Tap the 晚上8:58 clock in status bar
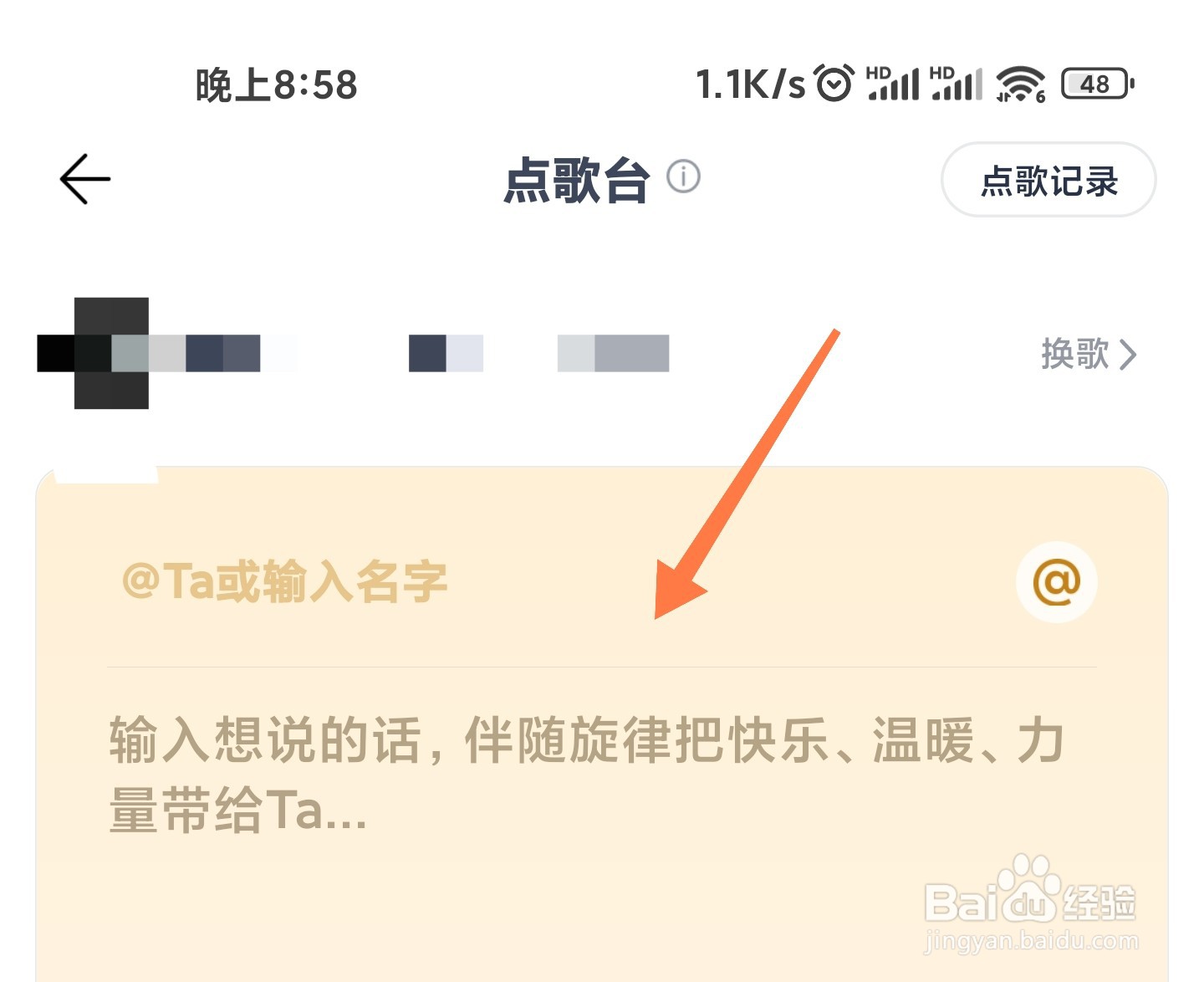The width and height of the screenshot is (1204, 982). (277, 84)
